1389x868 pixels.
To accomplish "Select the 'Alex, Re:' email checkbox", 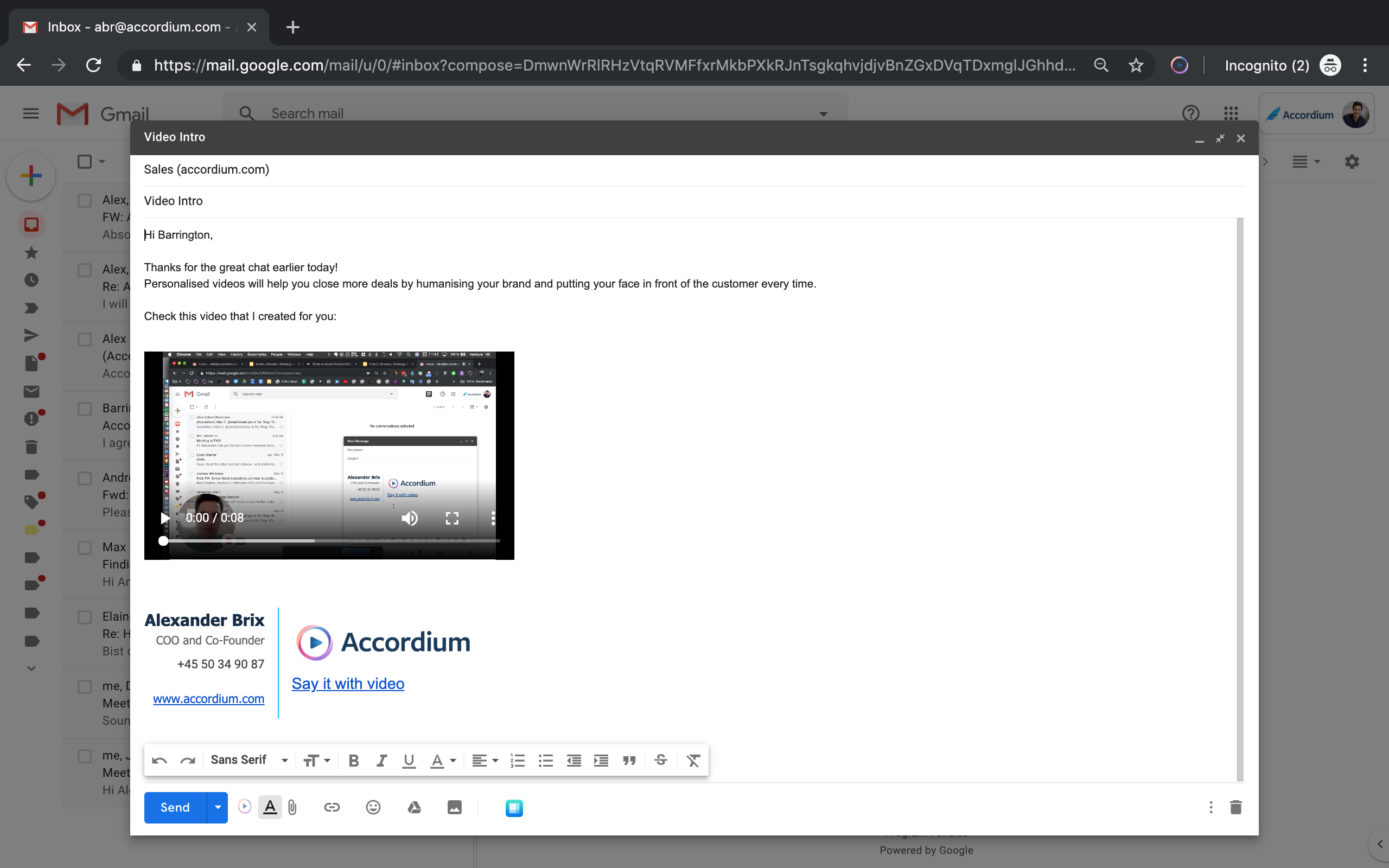I will [85, 270].
